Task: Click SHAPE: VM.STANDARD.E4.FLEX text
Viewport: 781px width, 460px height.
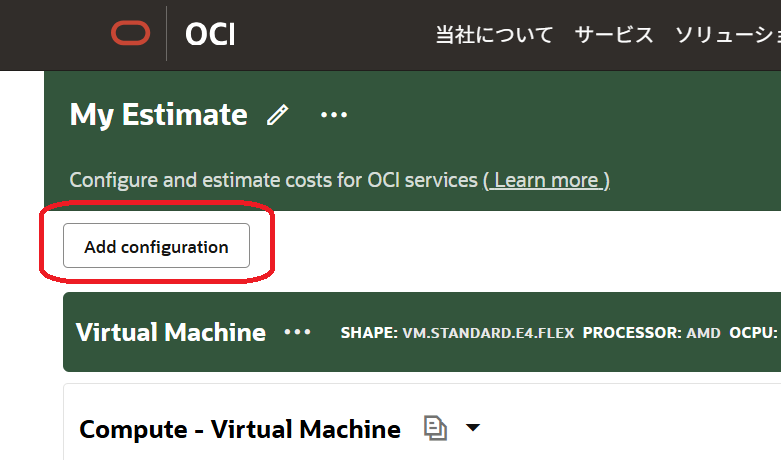Action: coord(457,333)
